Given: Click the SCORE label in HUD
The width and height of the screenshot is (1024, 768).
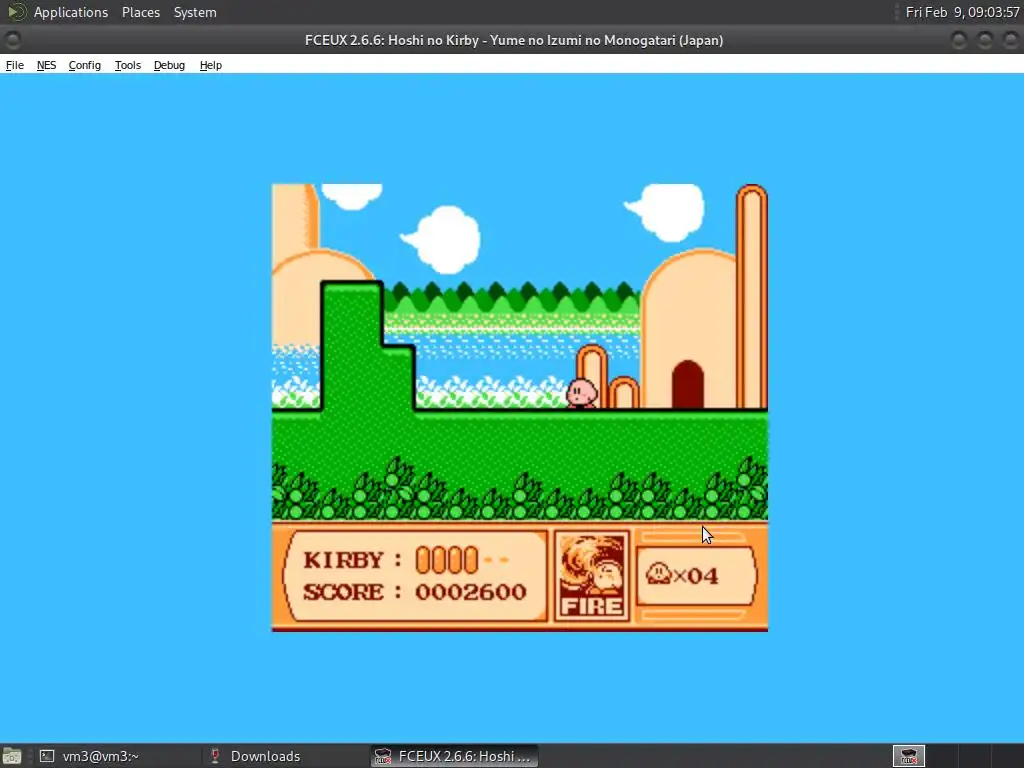Looking at the screenshot, I should (x=343, y=592).
